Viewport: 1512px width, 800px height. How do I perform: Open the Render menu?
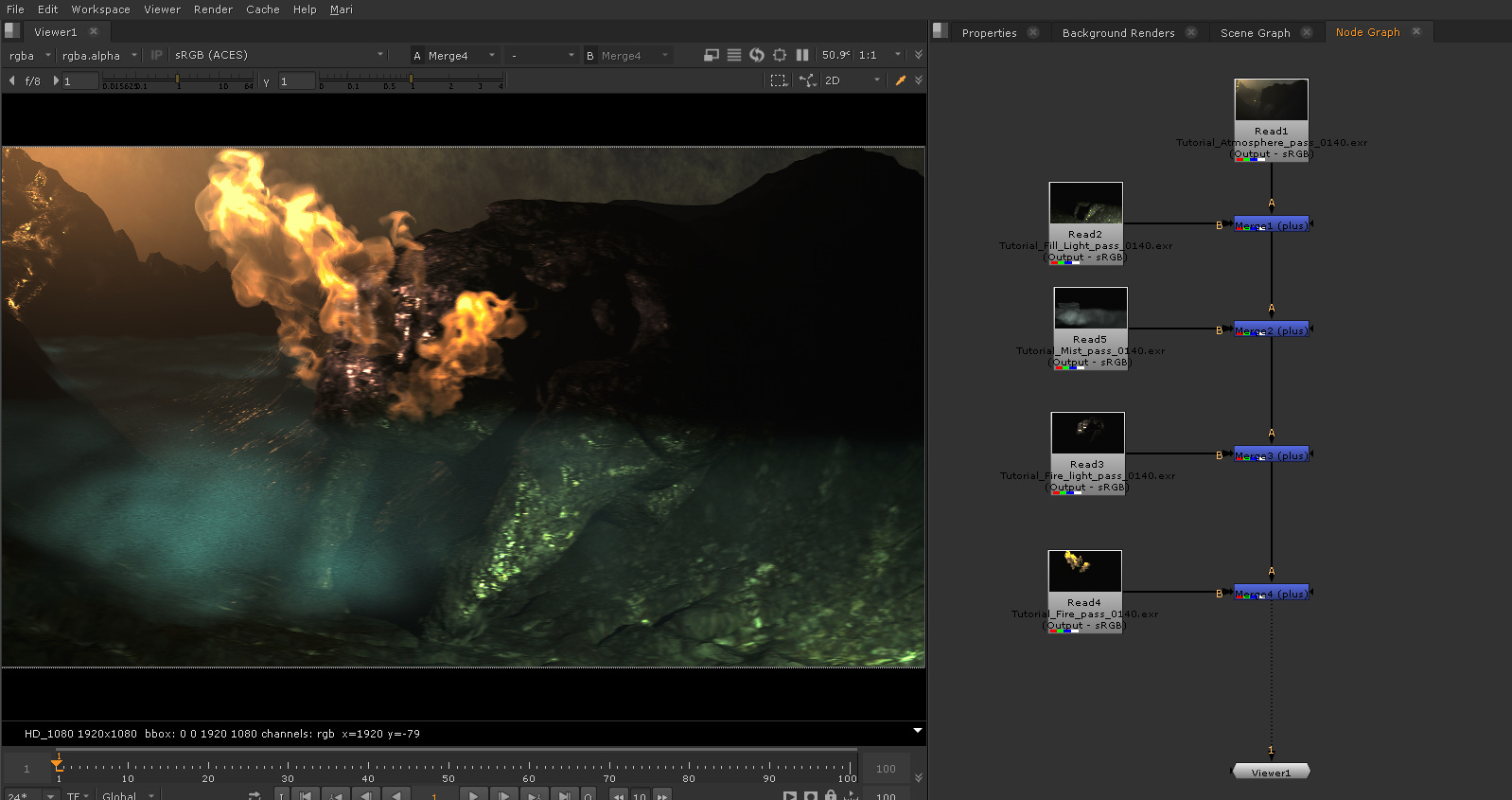(x=213, y=9)
